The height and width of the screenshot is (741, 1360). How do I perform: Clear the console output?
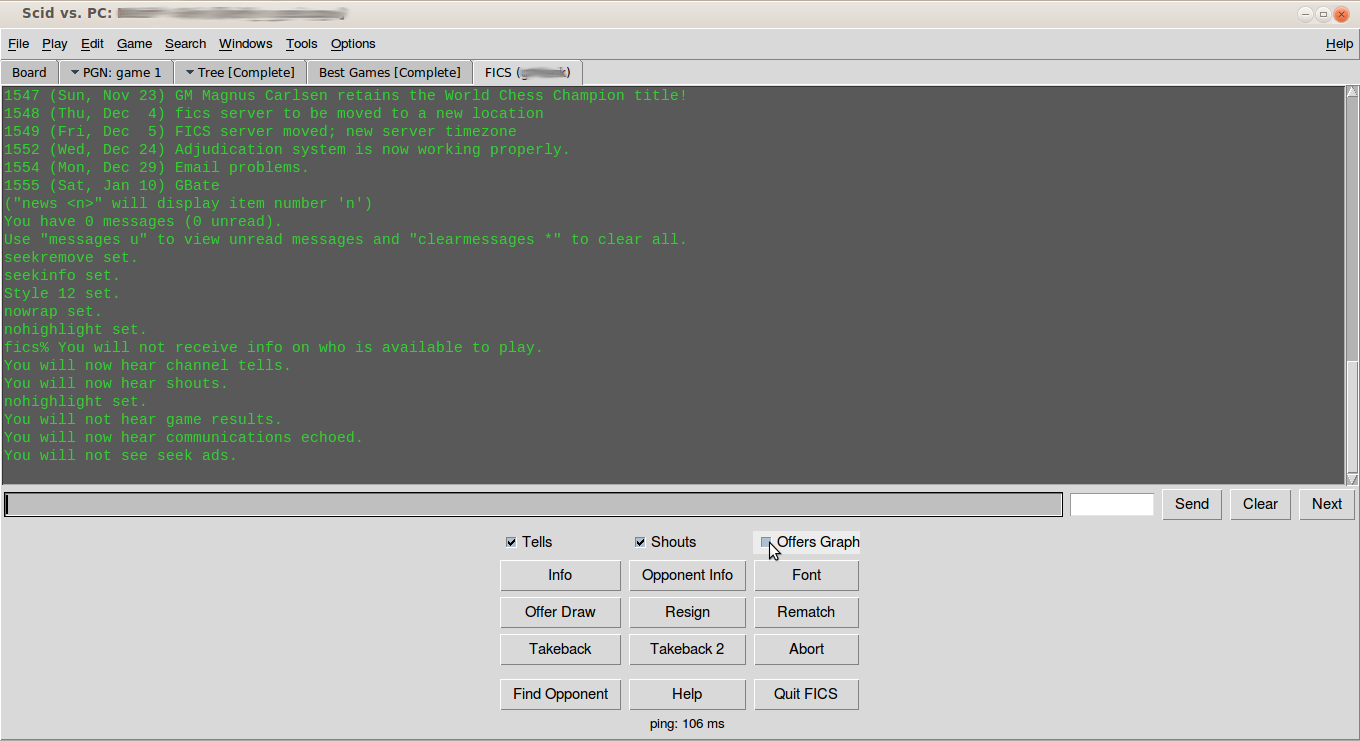[1260, 504]
